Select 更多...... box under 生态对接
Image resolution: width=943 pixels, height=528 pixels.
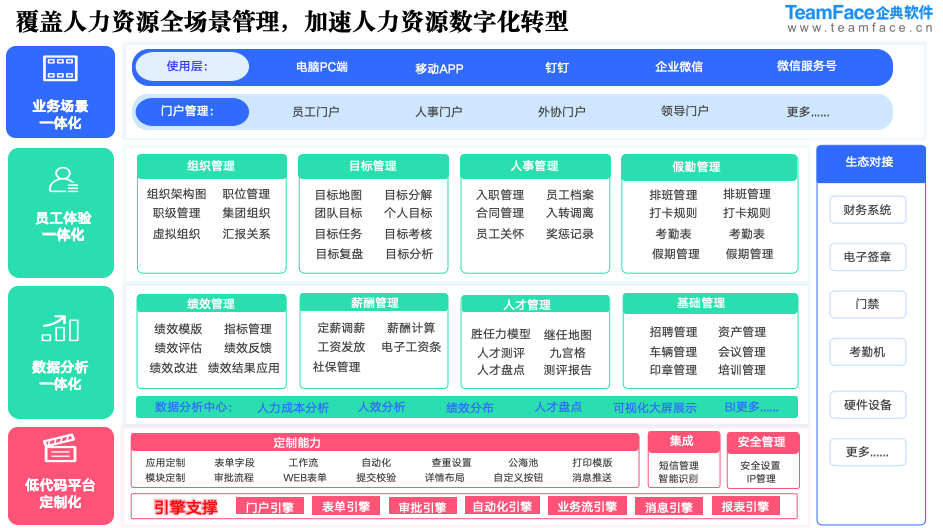coord(867,452)
